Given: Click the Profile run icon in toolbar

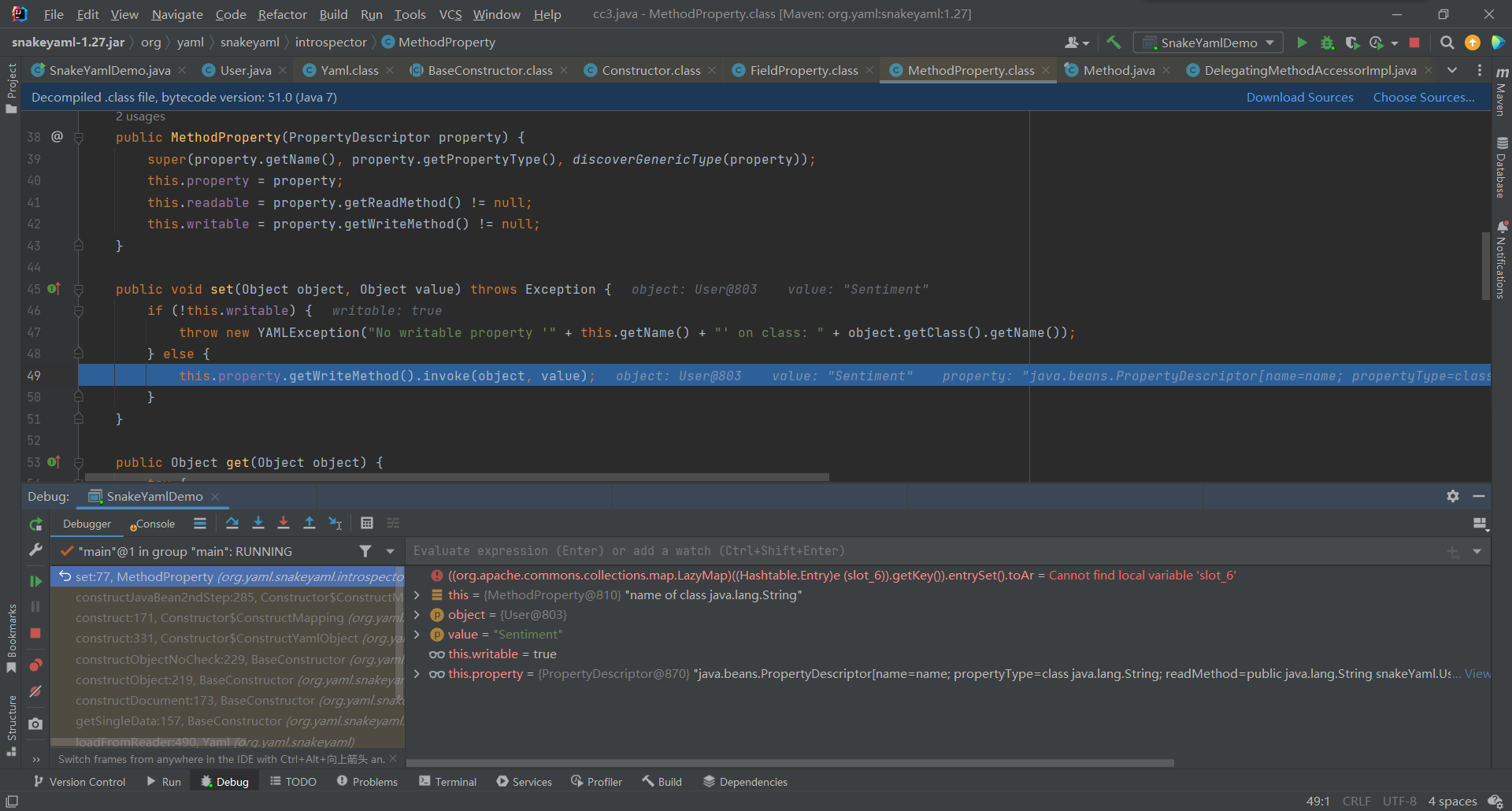Looking at the screenshot, I should tap(1377, 43).
